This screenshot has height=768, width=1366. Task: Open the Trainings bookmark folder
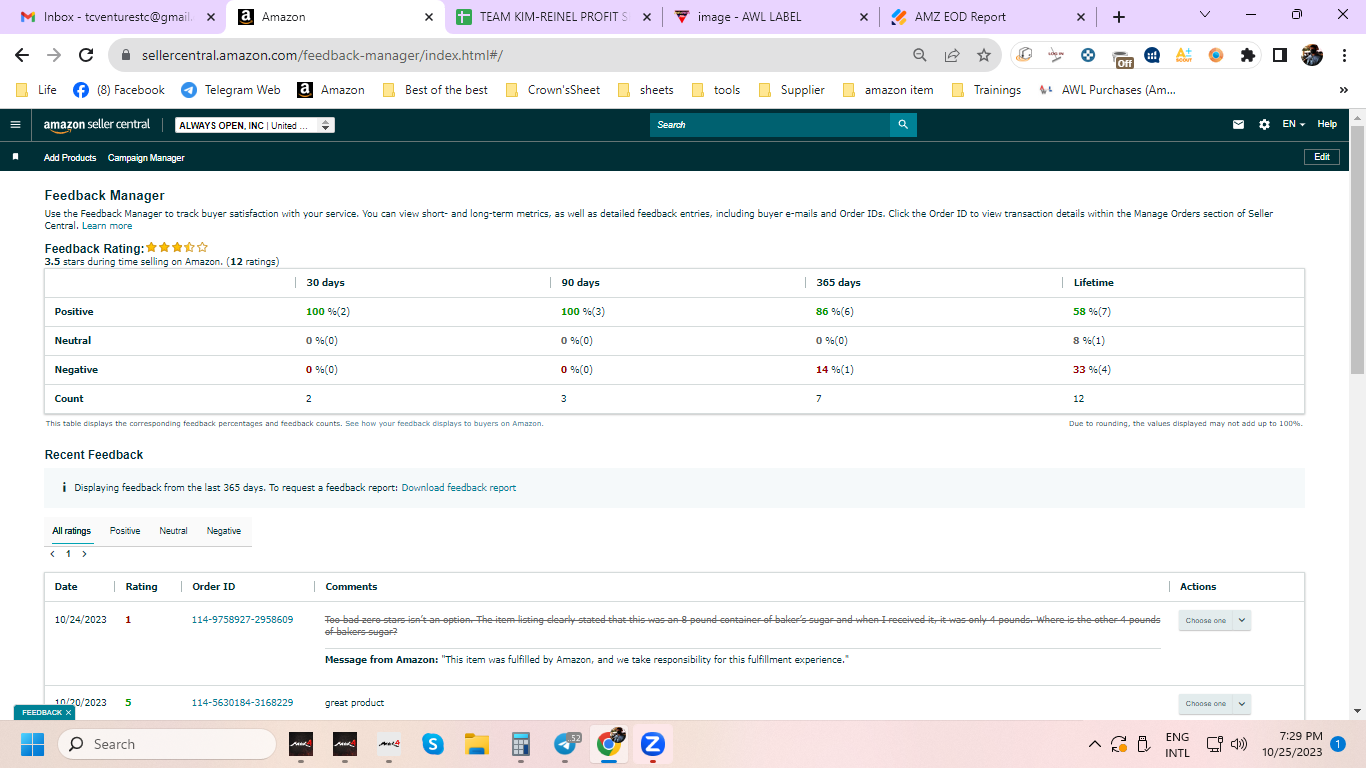pos(987,90)
